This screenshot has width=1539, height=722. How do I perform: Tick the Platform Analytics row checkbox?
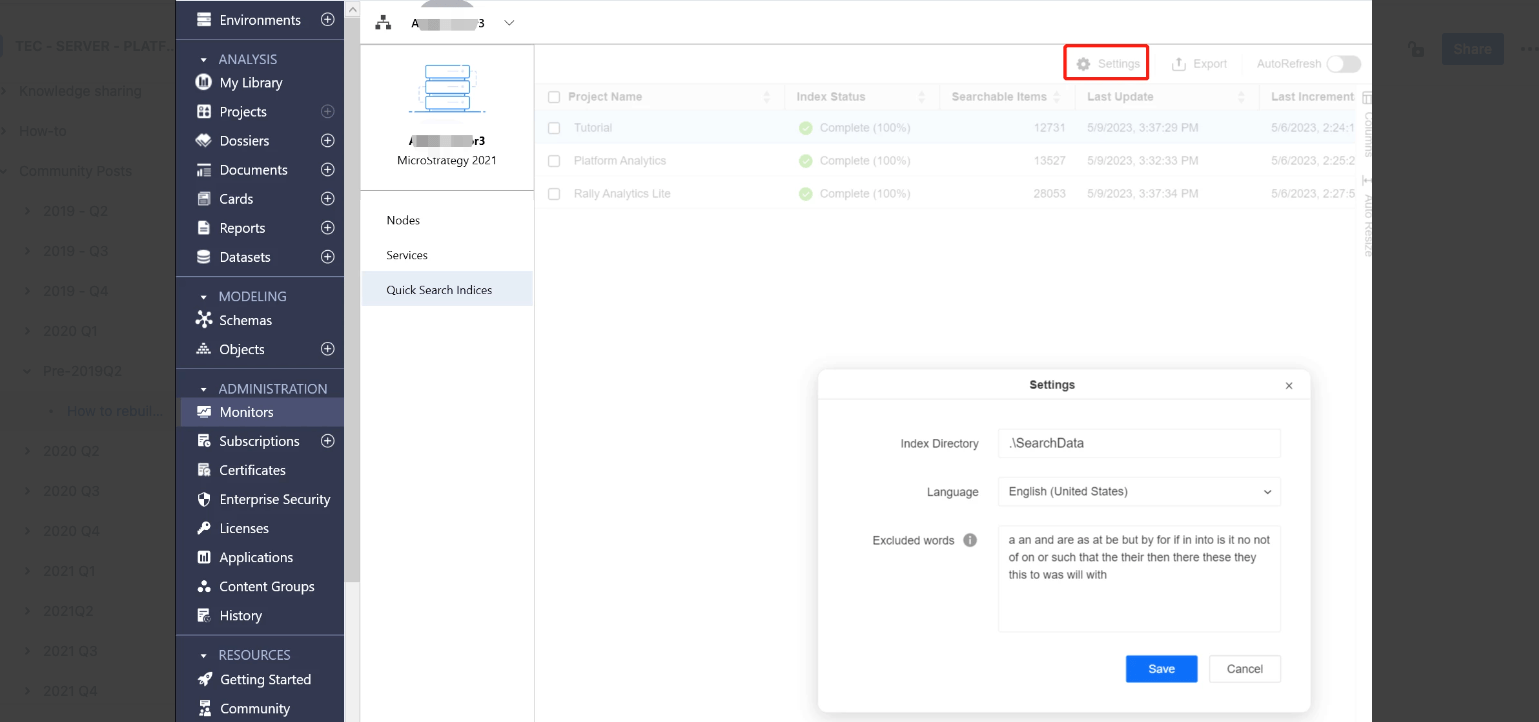(x=554, y=161)
